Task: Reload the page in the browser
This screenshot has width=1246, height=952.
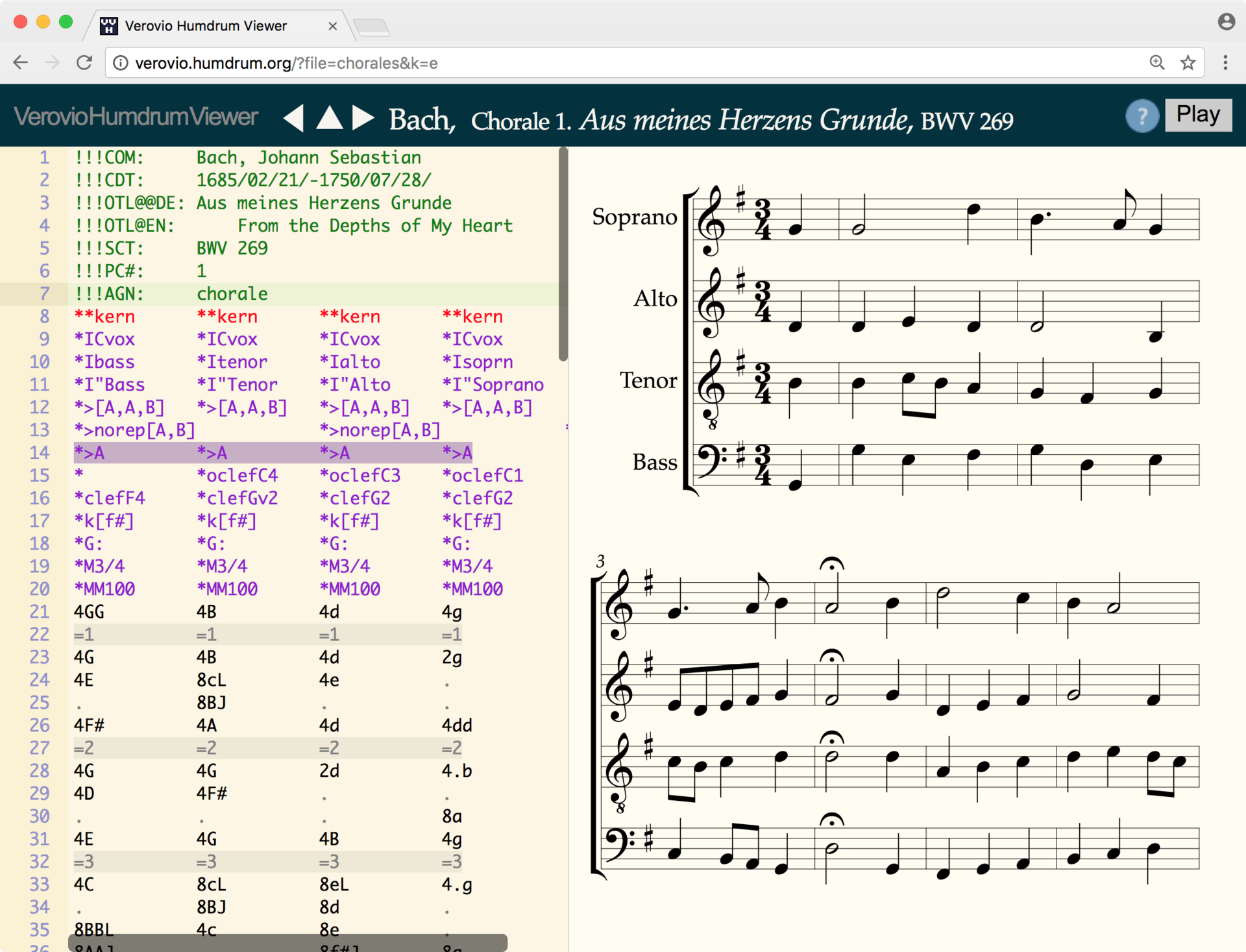Action: pyautogui.click(x=84, y=63)
